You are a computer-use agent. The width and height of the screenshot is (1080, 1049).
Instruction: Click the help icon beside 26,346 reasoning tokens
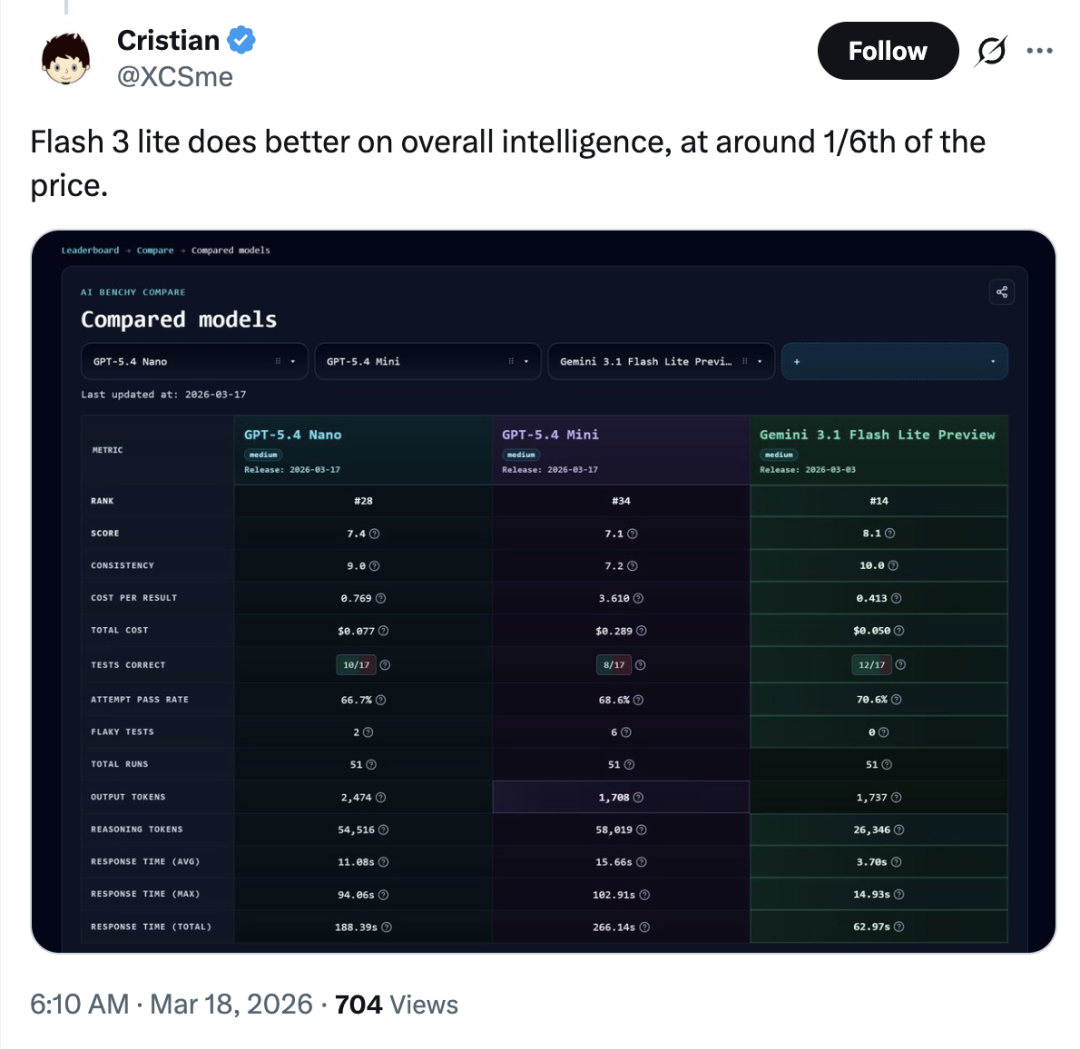(x=902, y=830)
